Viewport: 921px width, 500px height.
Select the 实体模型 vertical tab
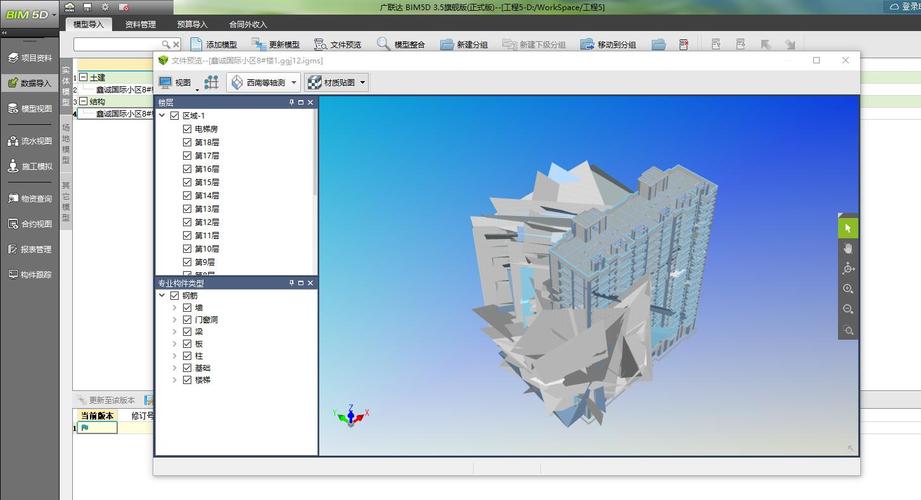pos(66,86)
